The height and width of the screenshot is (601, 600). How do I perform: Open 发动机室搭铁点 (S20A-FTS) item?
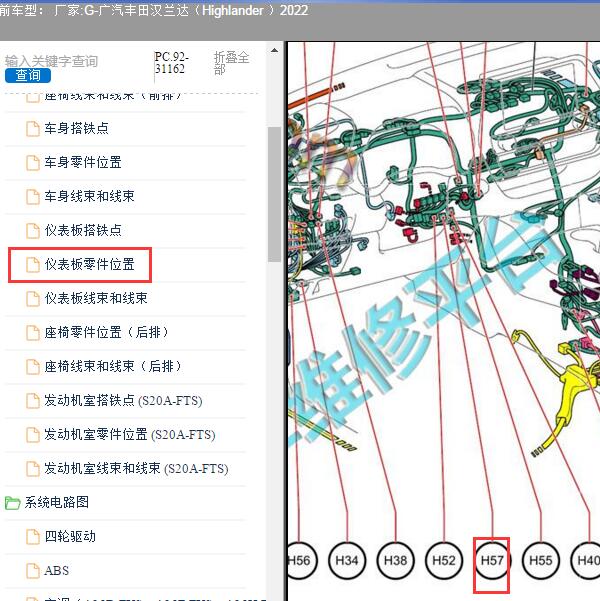pos(123,401)
